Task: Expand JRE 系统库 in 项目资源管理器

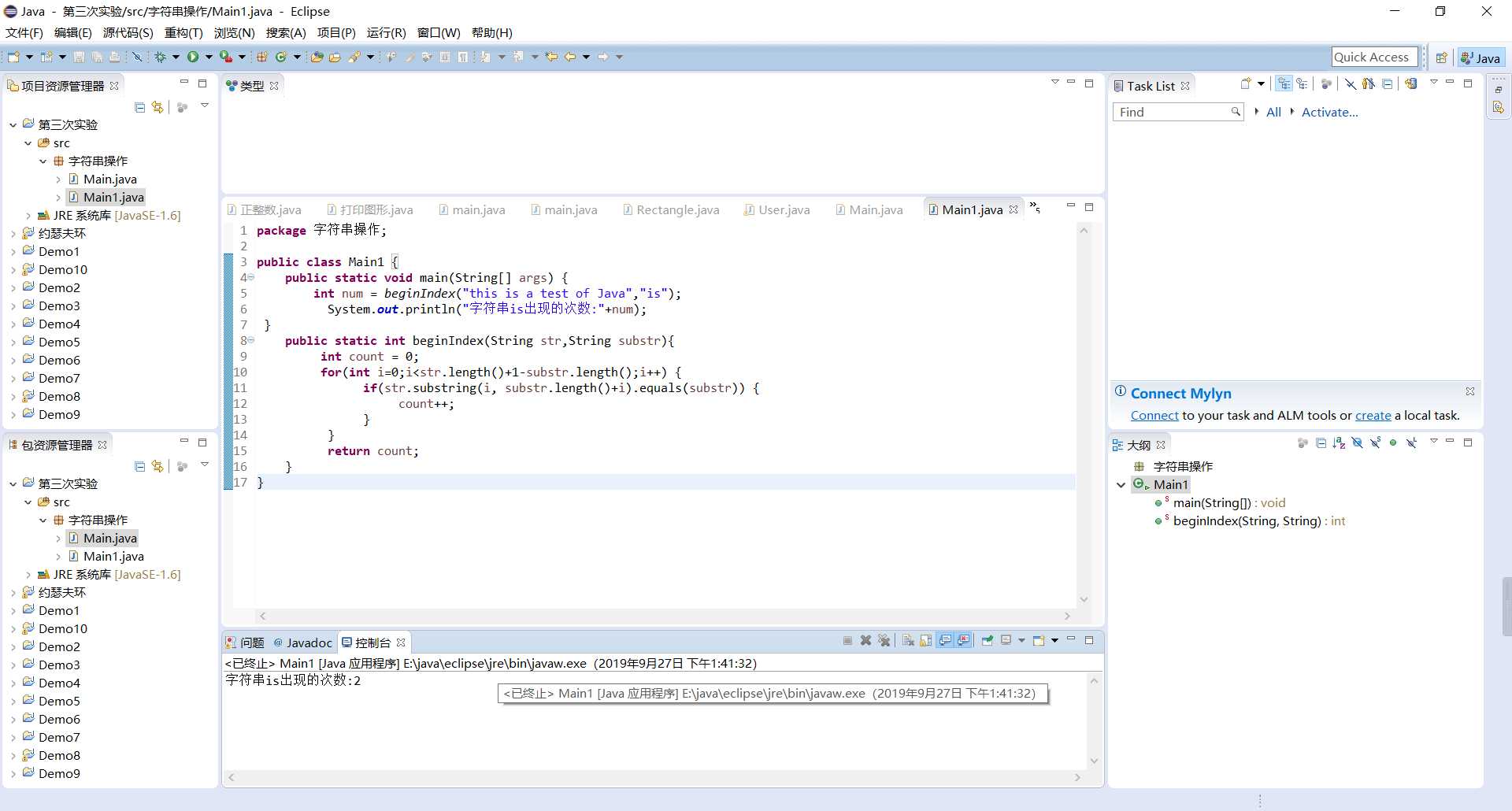Action: click(28, 215)
